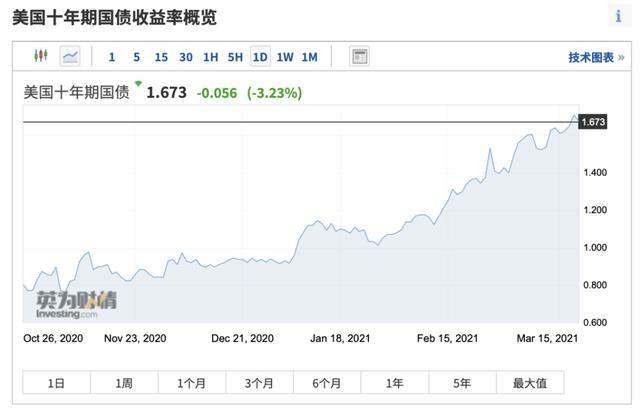Switch chart to 1H interval

(210, 58)
